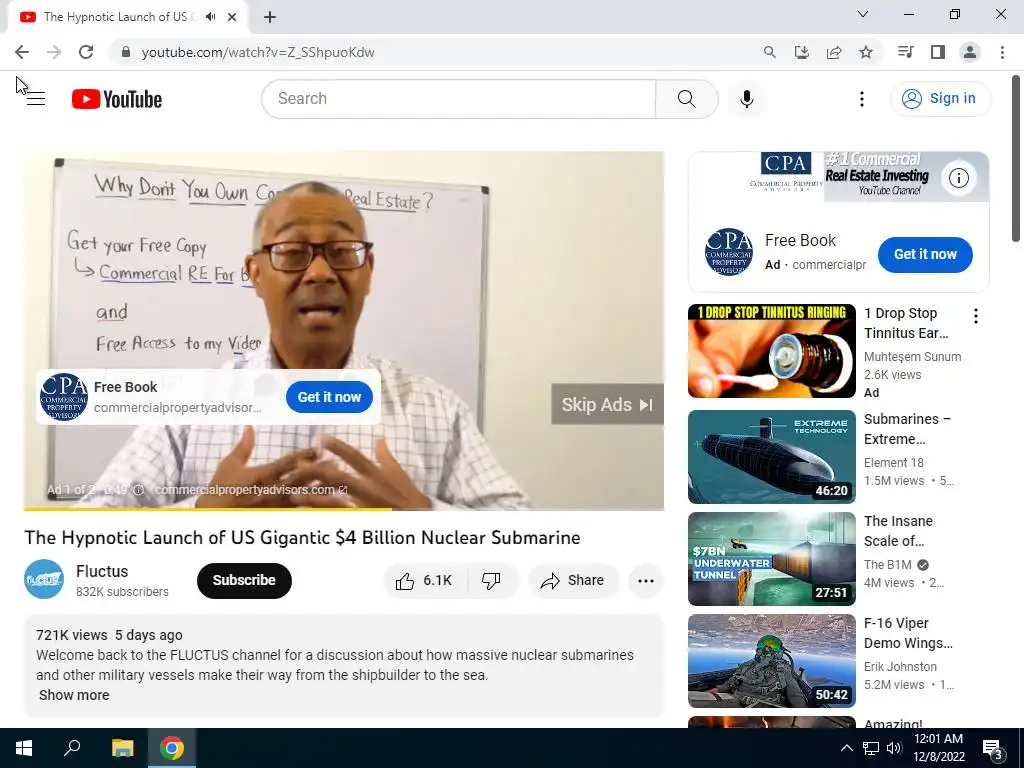Close the YouTube tab
The width and height of the screenshot is (1024, 768).
232,17
